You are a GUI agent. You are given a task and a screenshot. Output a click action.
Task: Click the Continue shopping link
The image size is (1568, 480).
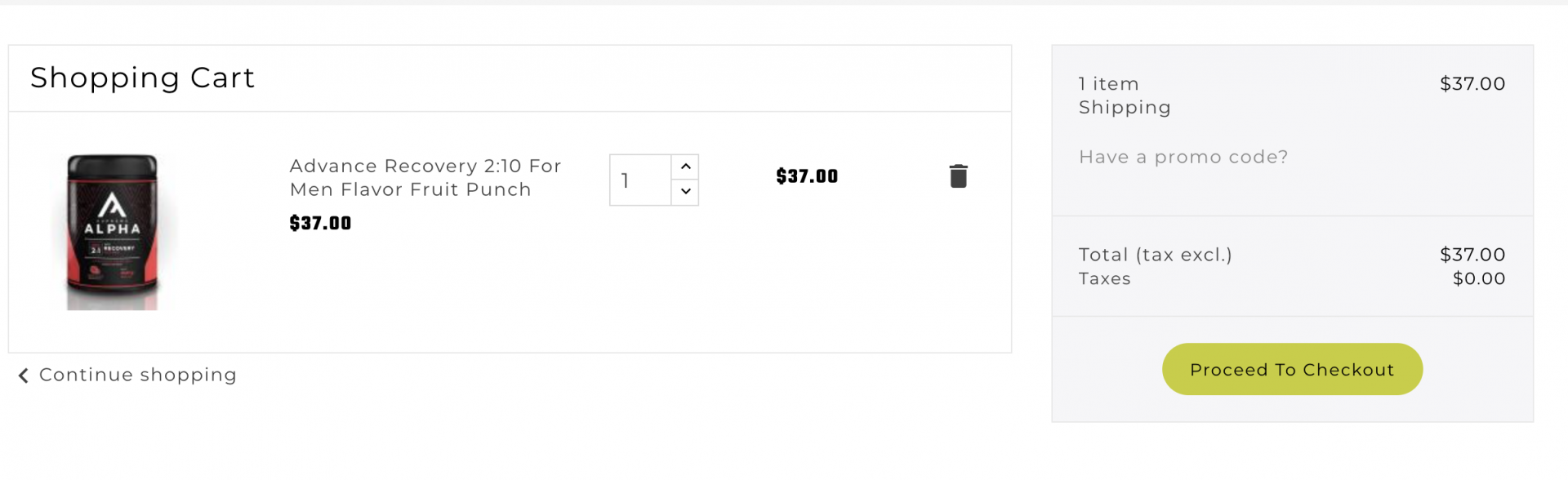[137, 375]
